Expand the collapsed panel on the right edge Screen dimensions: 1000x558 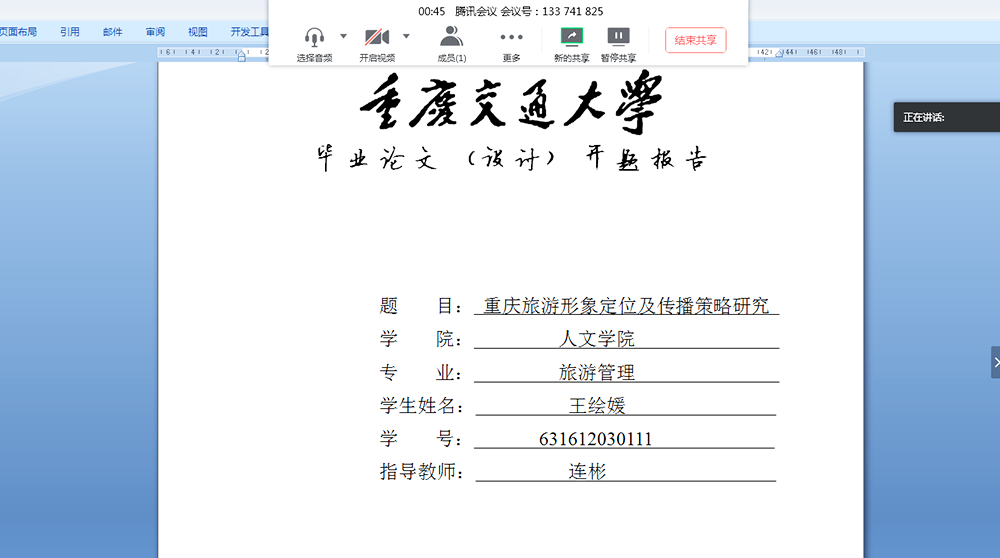click(995, 362)
